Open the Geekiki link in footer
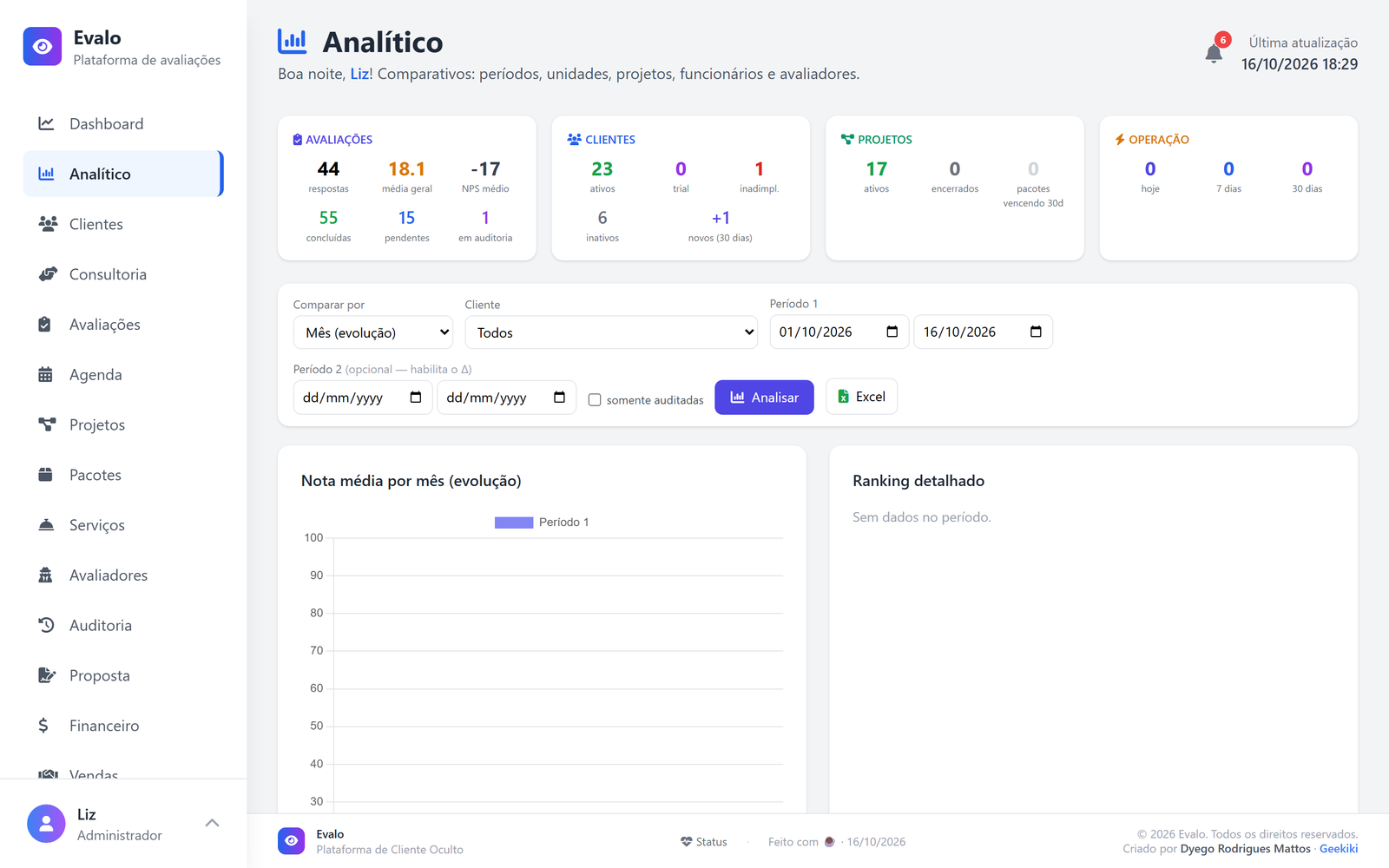1389x868 pixels. (x=1339, y=849)
